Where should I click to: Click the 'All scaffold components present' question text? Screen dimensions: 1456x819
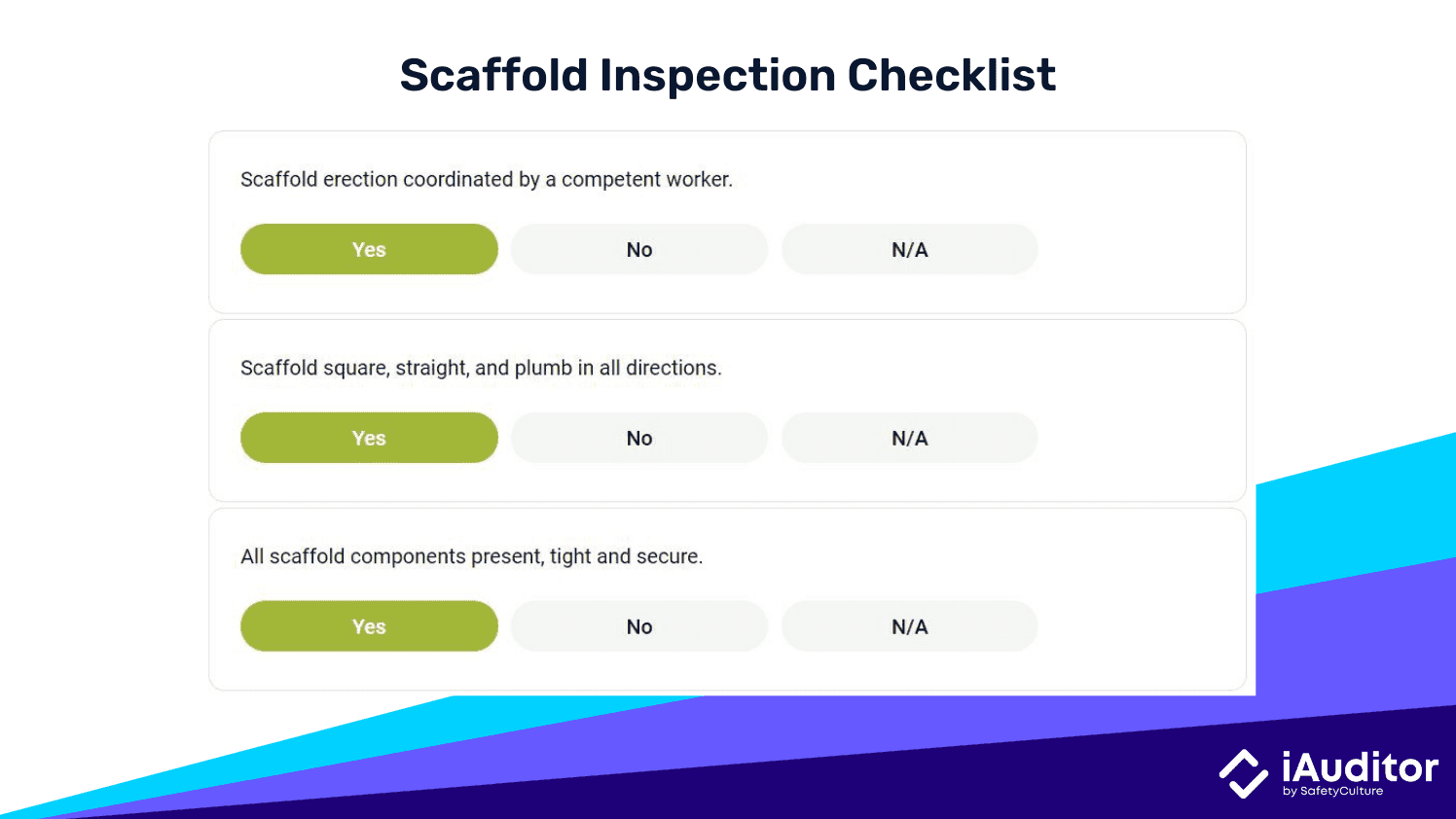(x=471, y=556)
